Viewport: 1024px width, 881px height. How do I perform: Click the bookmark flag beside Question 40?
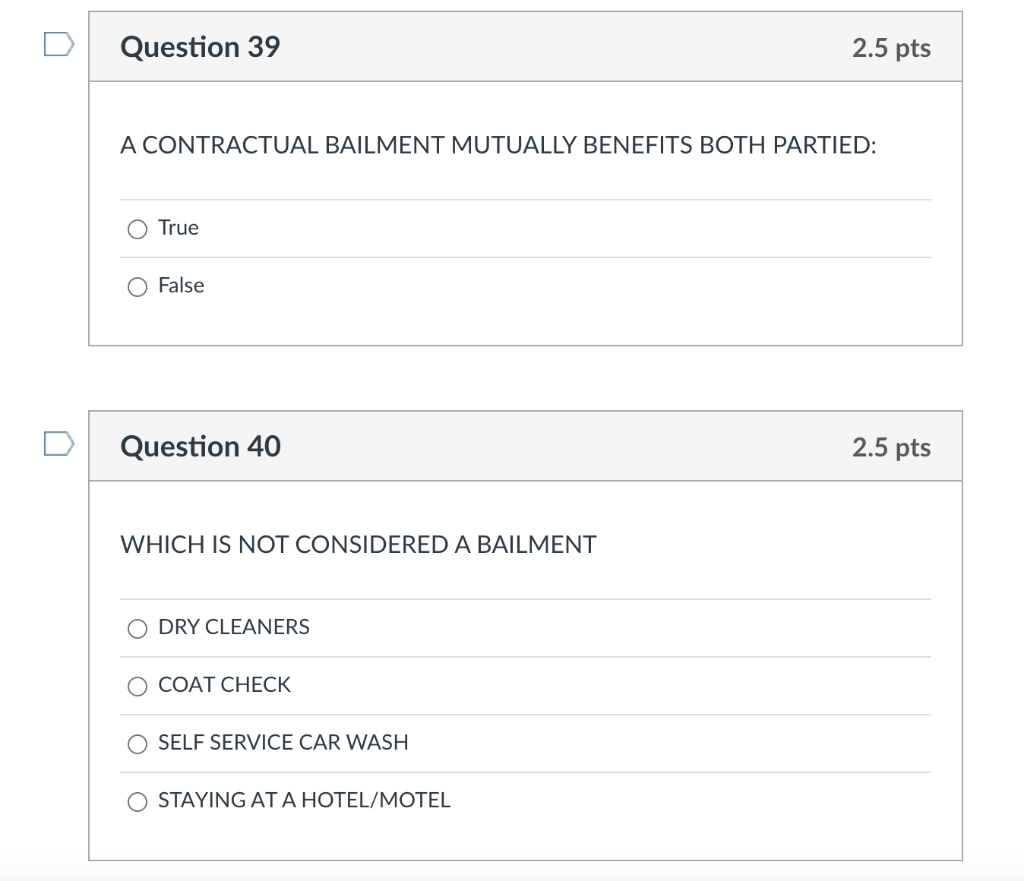[x=58, y=442]
